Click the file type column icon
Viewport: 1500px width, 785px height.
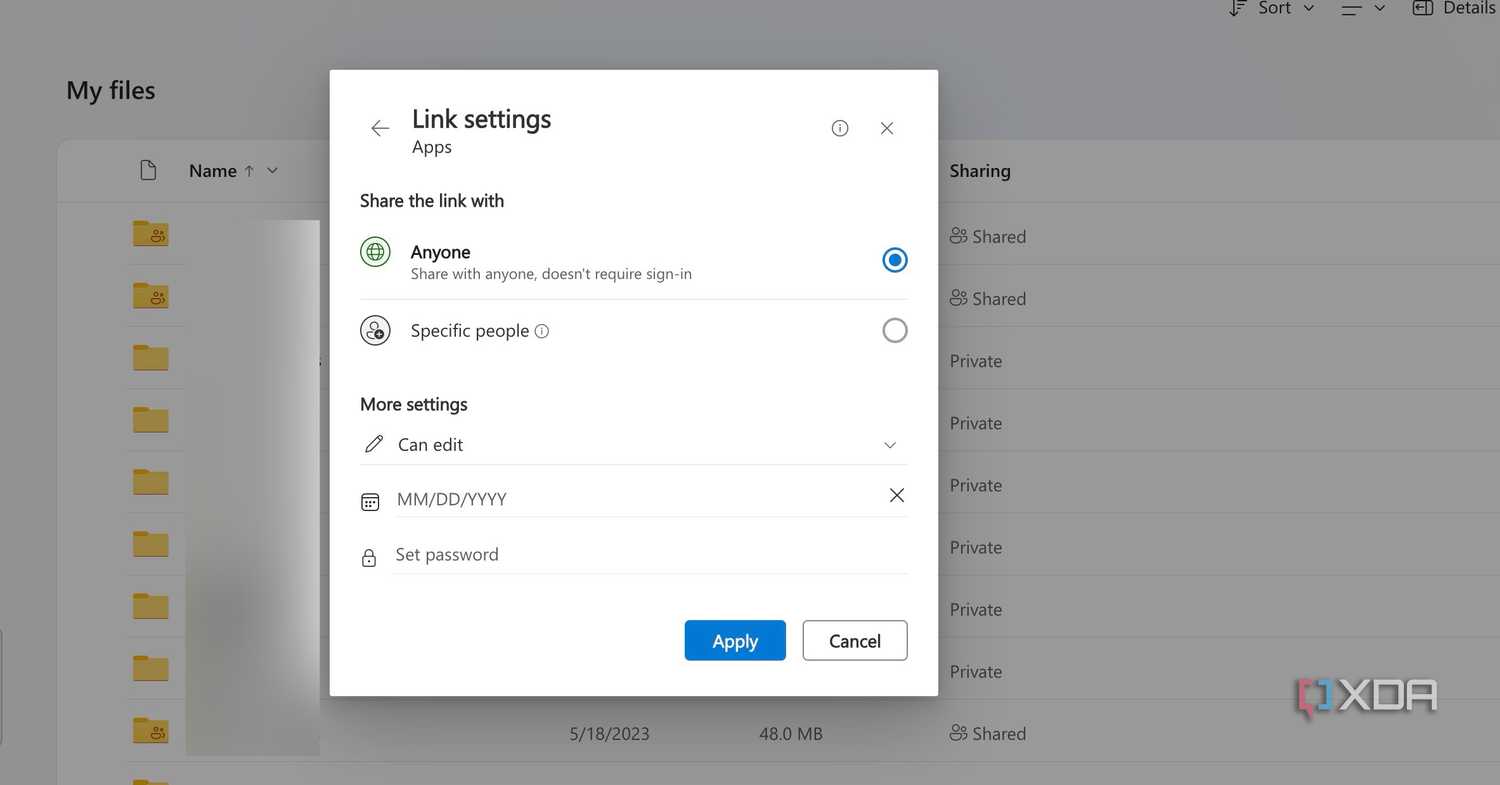tap(148, 170)
